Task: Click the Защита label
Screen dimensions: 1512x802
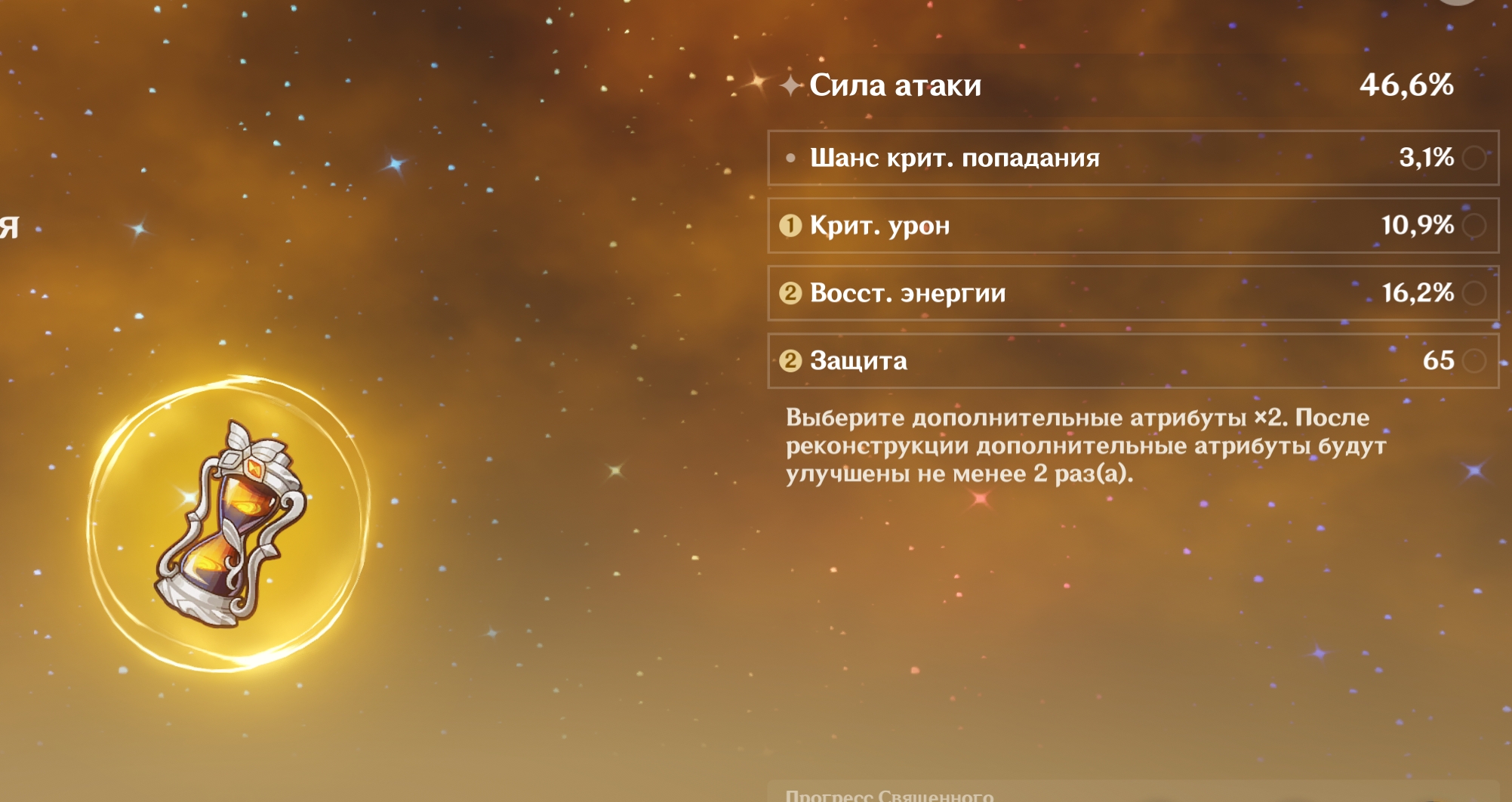Action: 858,361
